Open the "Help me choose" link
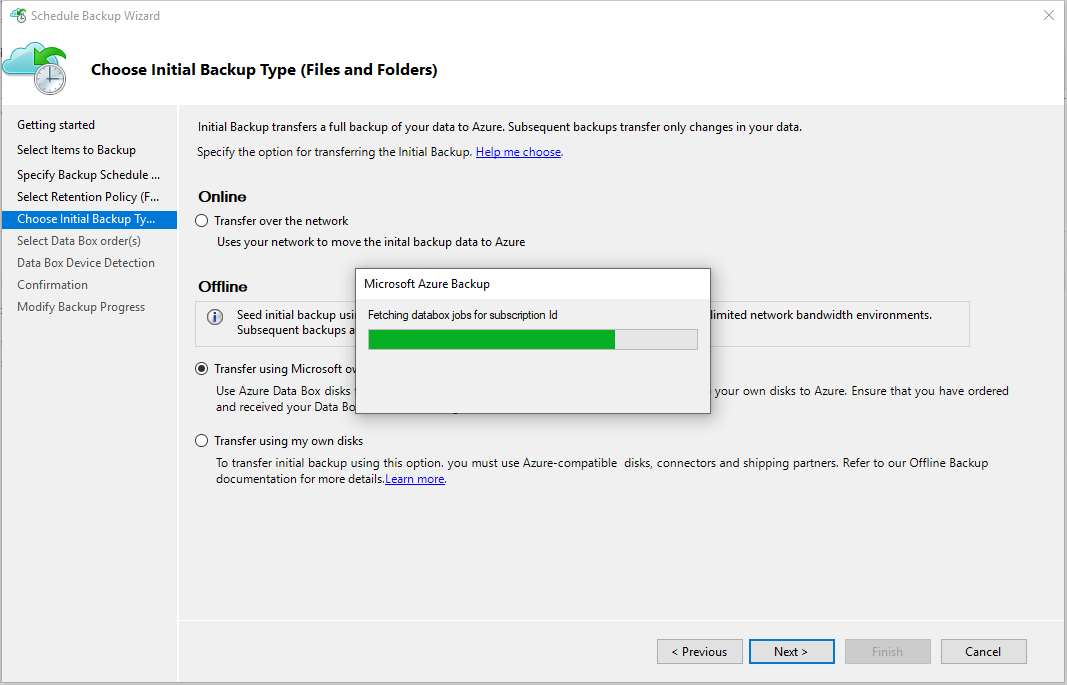Screen dimensions: 1067x685 pyautogui.click(x=518, y=151)
